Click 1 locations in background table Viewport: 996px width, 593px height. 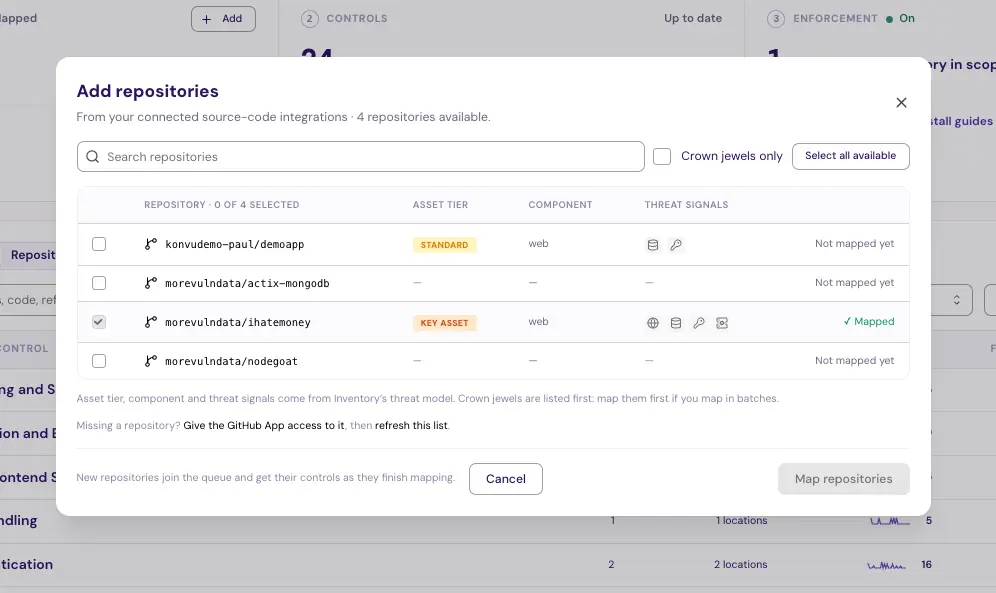pyautogui.click(x=741, y=521)
